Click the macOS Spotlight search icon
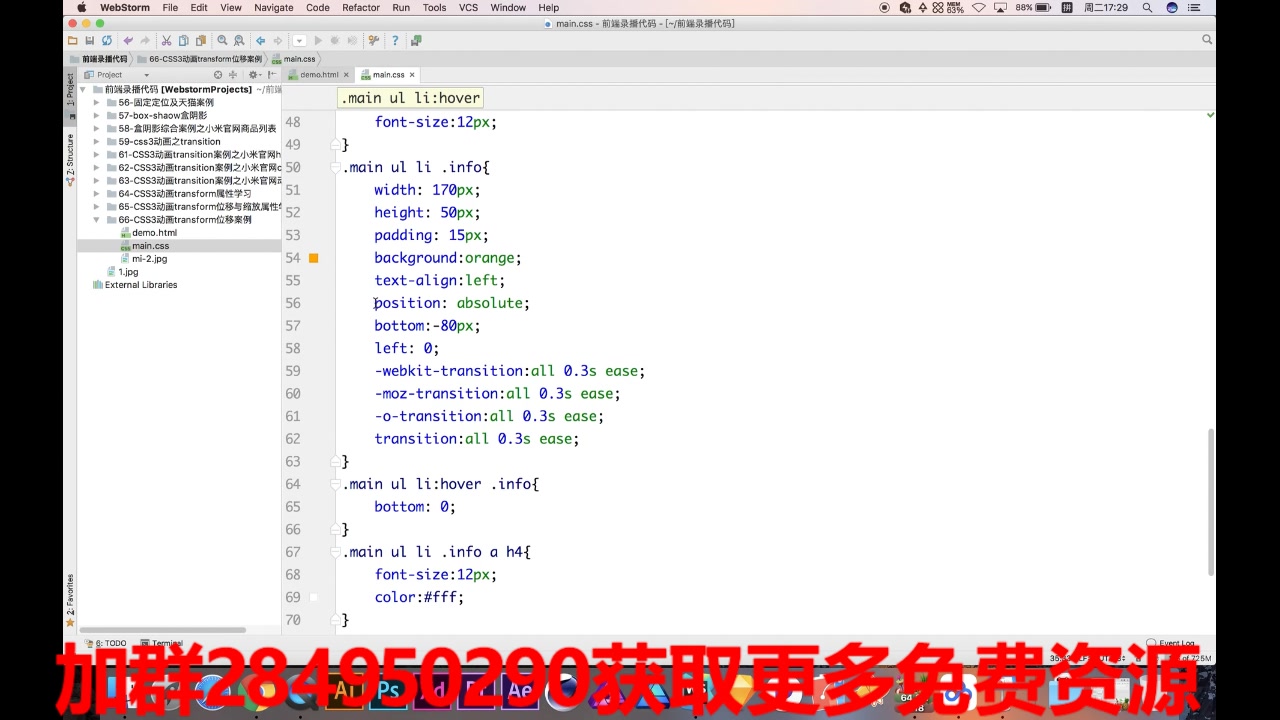This screenshot has width=1280, height=720. point(1147,7)
